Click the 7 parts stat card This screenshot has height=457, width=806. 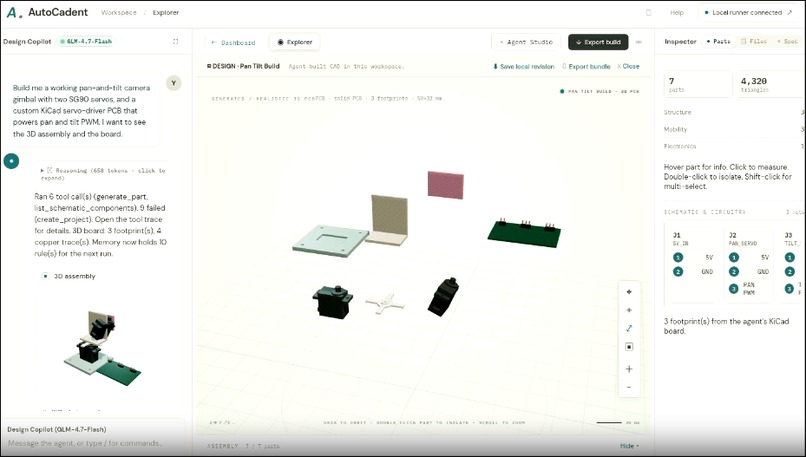[698, 84]
